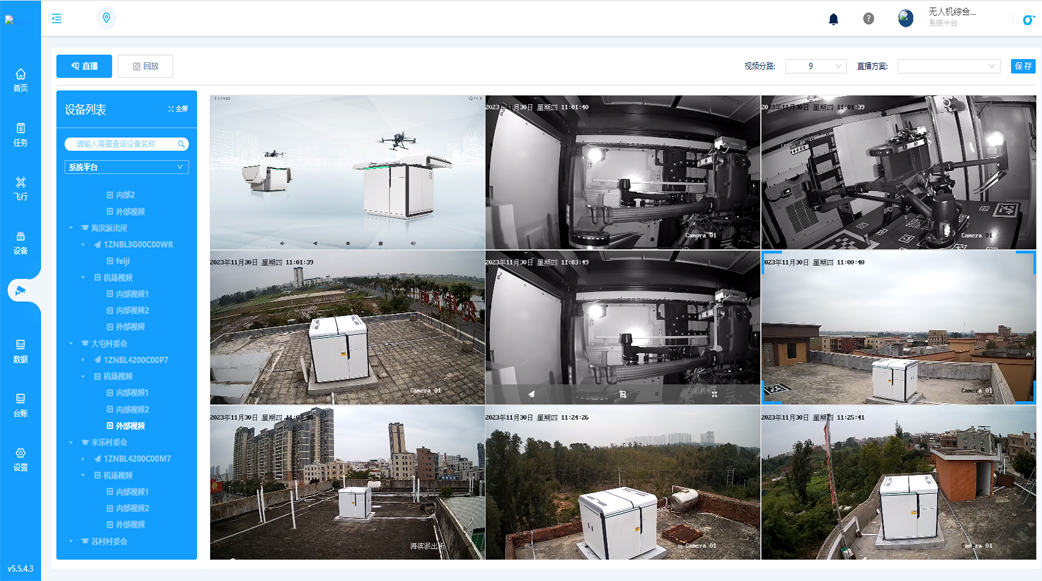Click the 保存 (Save) button
The height and width of the screenshot is (581, 1042).
point(1023,66)
